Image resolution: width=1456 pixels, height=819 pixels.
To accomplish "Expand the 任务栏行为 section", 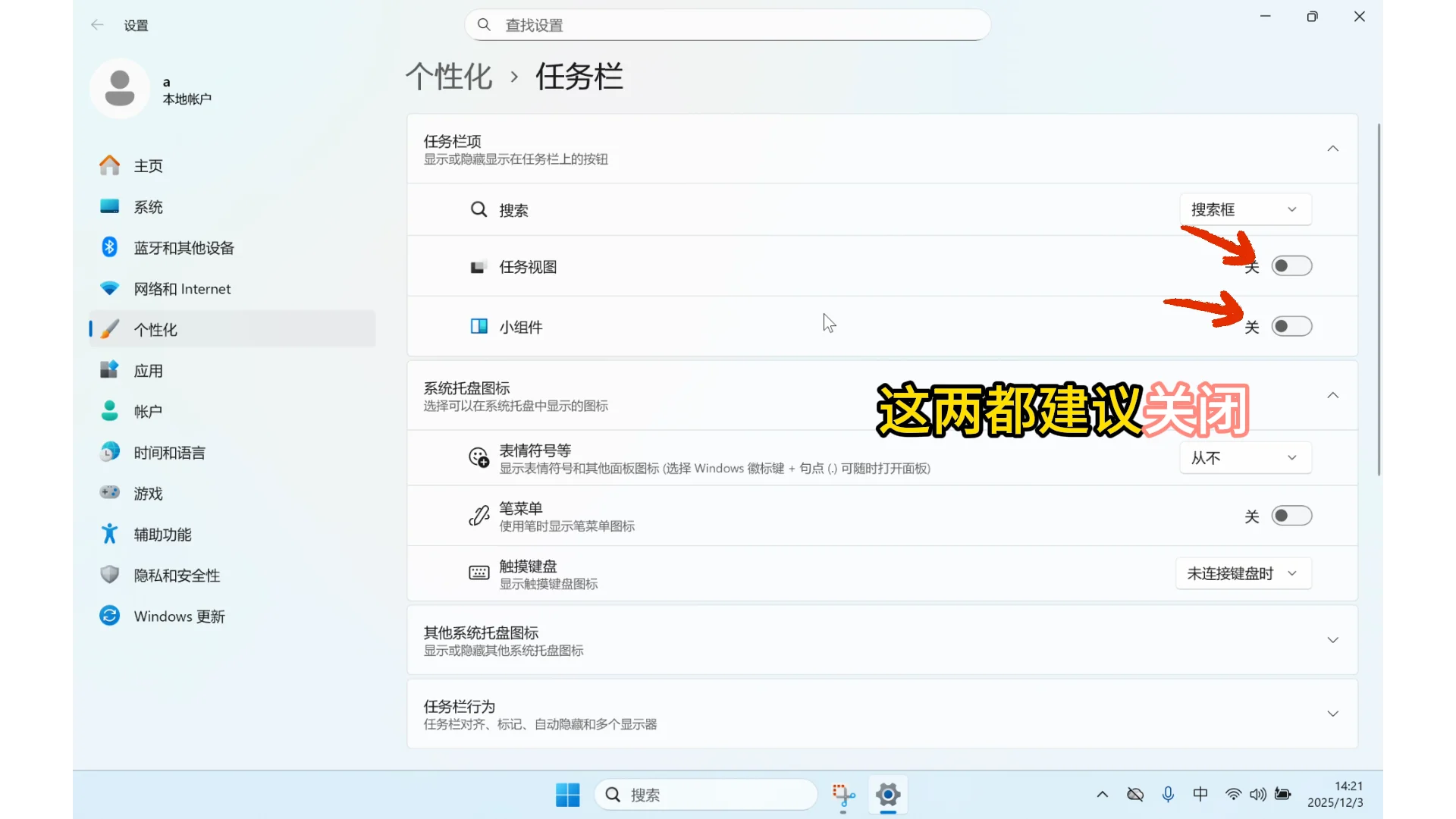I will [x=1333, y=713].
